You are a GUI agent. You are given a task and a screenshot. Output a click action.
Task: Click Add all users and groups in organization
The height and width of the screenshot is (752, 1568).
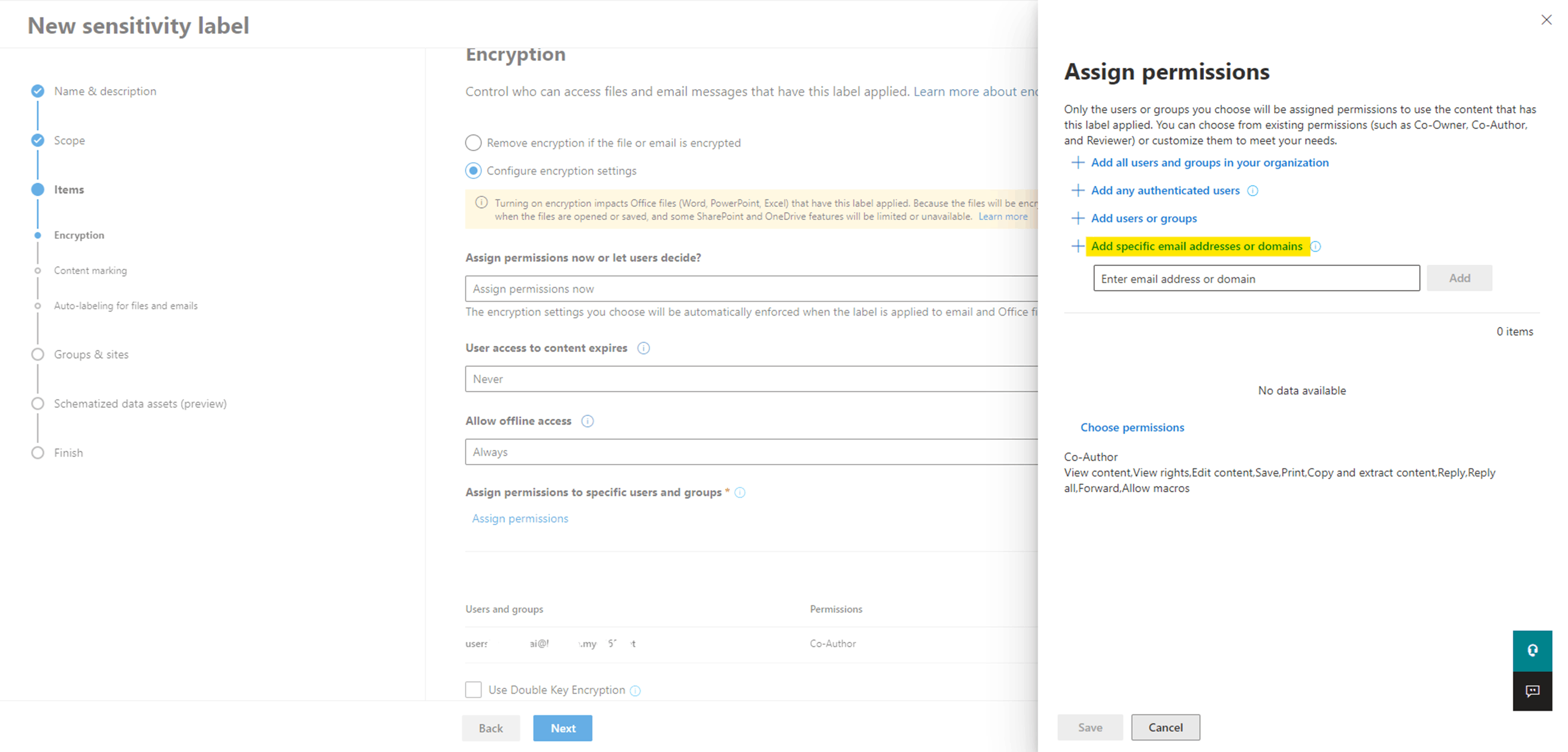click(1209, 163)
